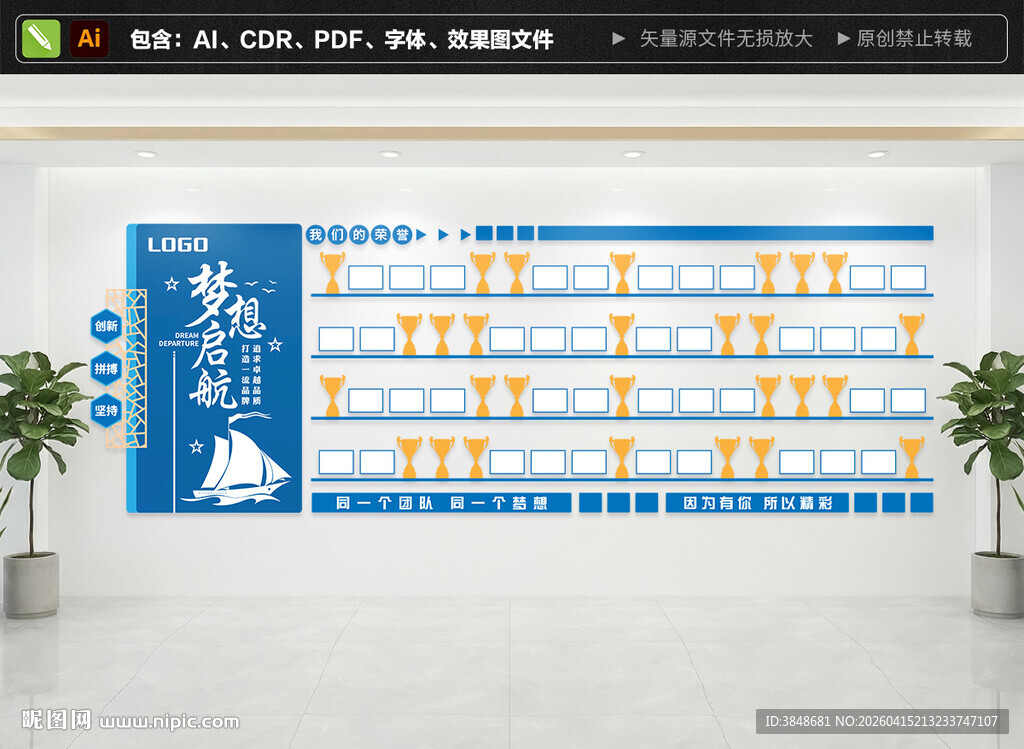This screenshot has height=749, width=1024.
Task: Click the Adobe Illustrator Ai file icon
Action: 89,40
